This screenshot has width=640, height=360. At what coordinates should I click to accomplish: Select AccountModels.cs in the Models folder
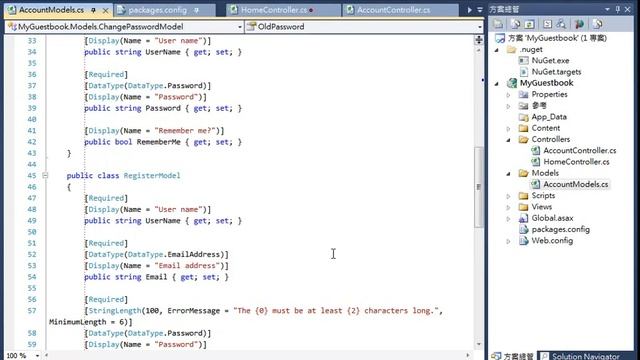[576, 184]
